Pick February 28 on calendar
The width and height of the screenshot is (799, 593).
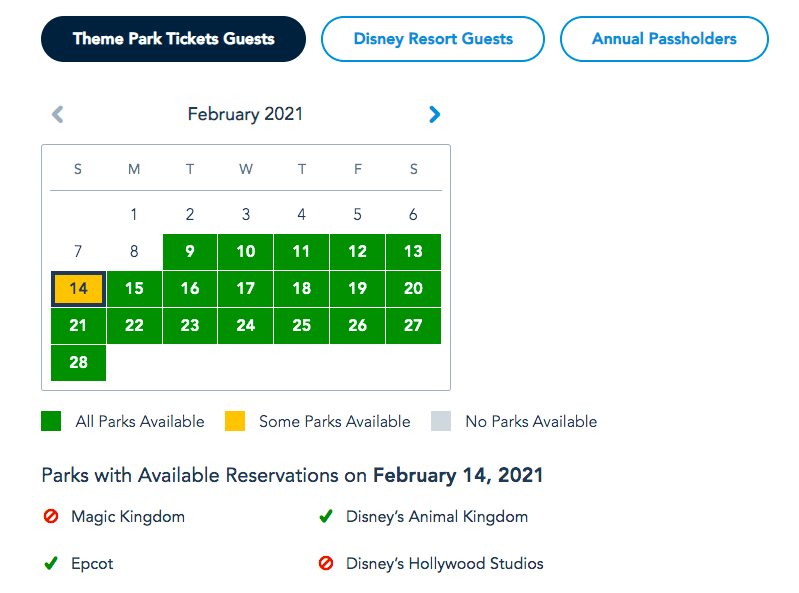tap(78, 362)
